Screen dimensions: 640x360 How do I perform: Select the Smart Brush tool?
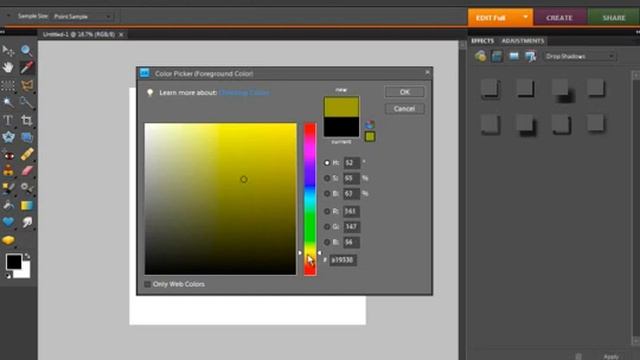(x=27, y=187)
